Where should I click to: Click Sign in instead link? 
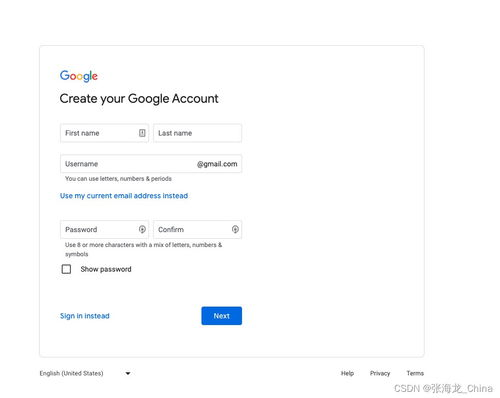pos(85,316)
